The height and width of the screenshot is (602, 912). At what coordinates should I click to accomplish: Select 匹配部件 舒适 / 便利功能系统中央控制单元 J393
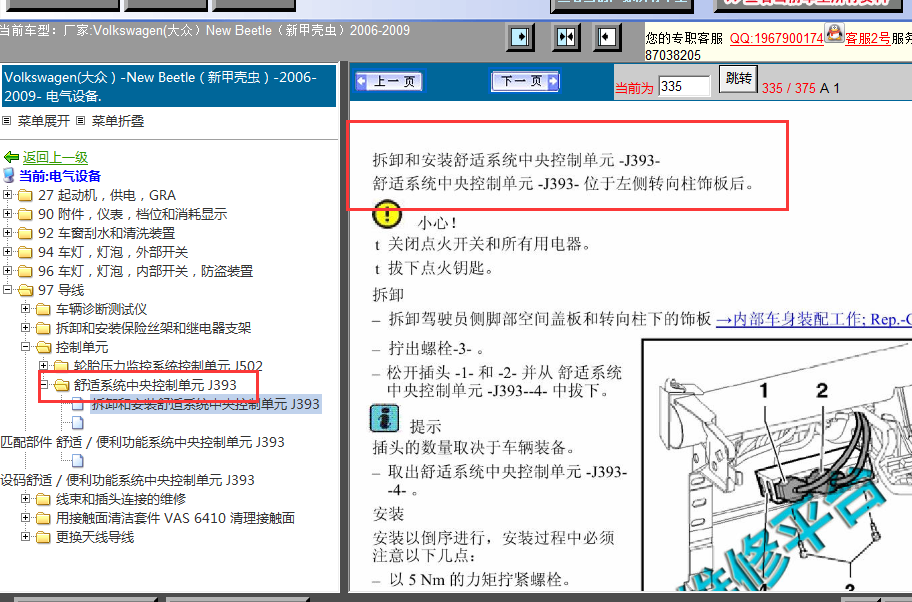(142, 442)
